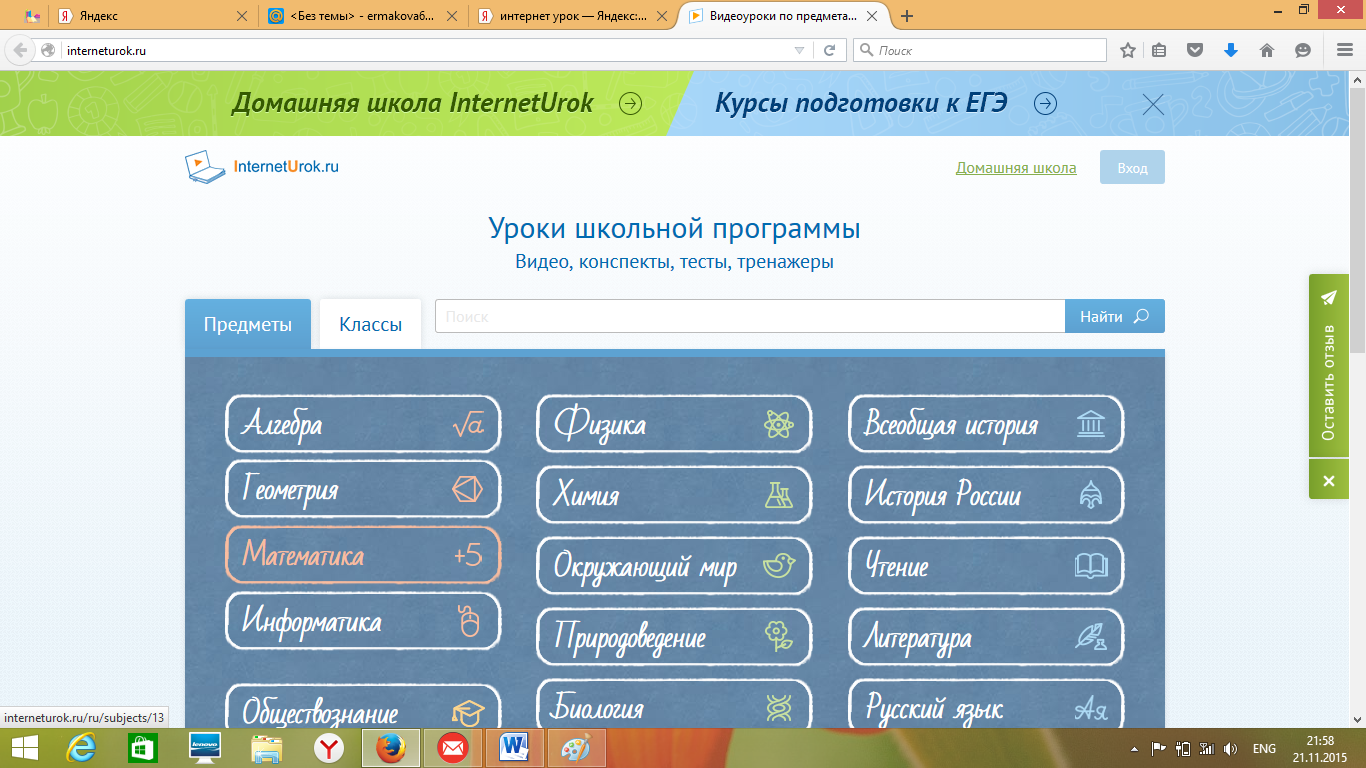This screenshot has height=768, width=1366.
Task: Switch to the интернет урок Яндекс tab
Action: click(574, 16)
